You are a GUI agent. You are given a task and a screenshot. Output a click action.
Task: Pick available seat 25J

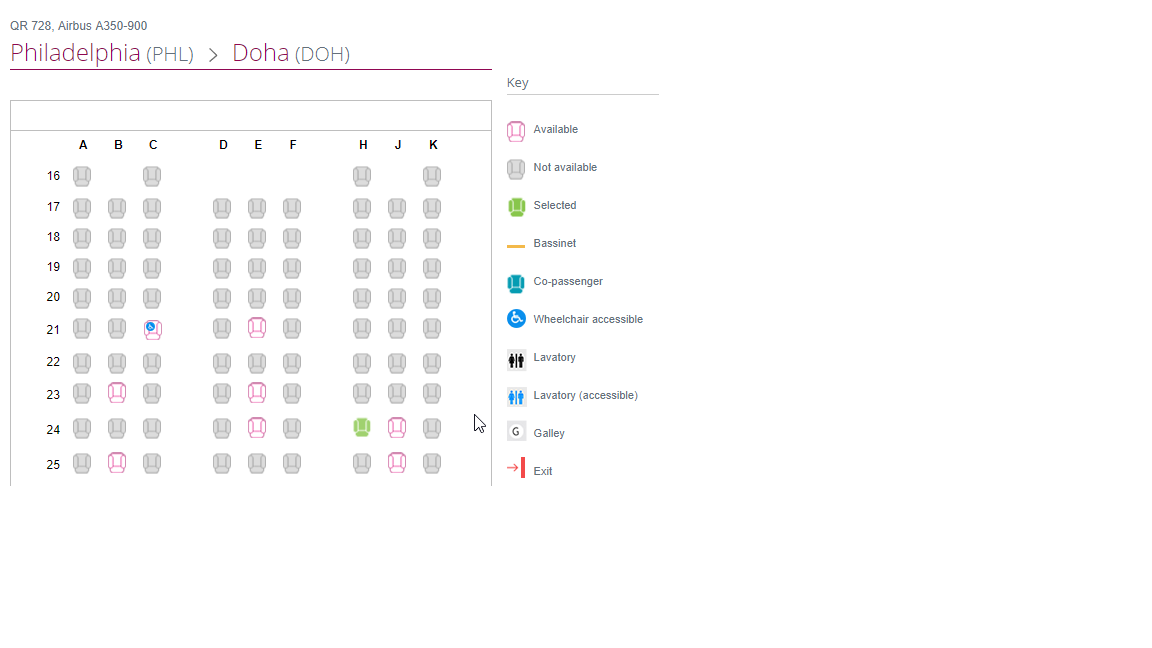click(397, 463)
